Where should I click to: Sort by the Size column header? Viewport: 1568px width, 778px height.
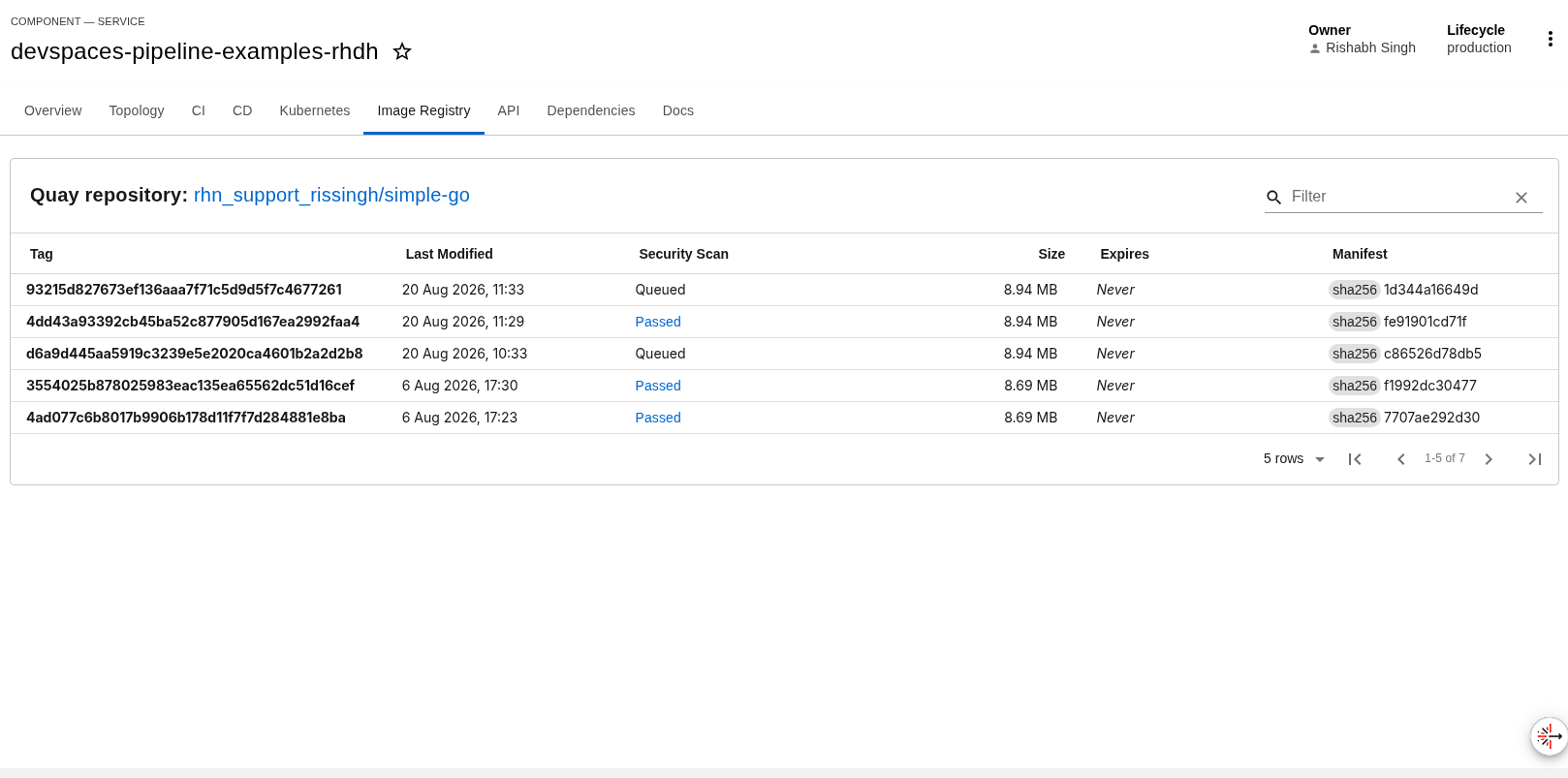tap(1051, 254)
